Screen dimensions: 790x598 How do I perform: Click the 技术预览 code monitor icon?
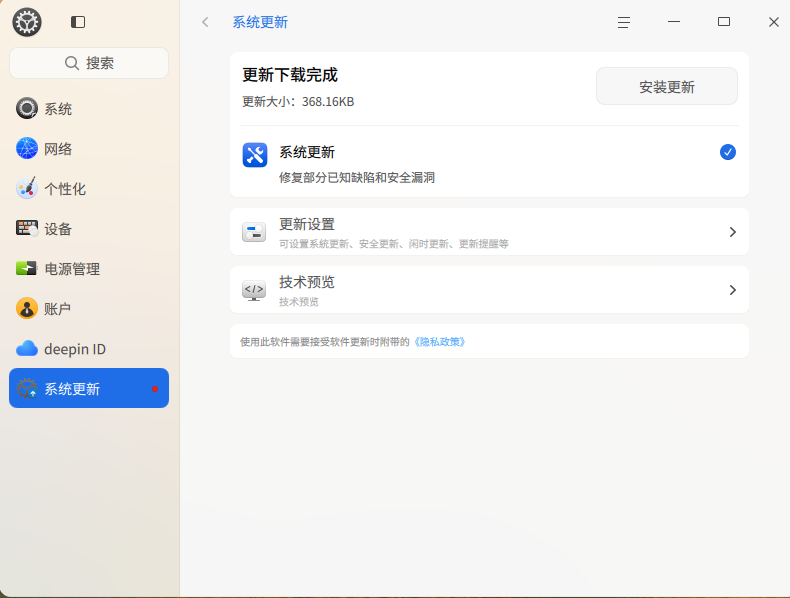254,290
